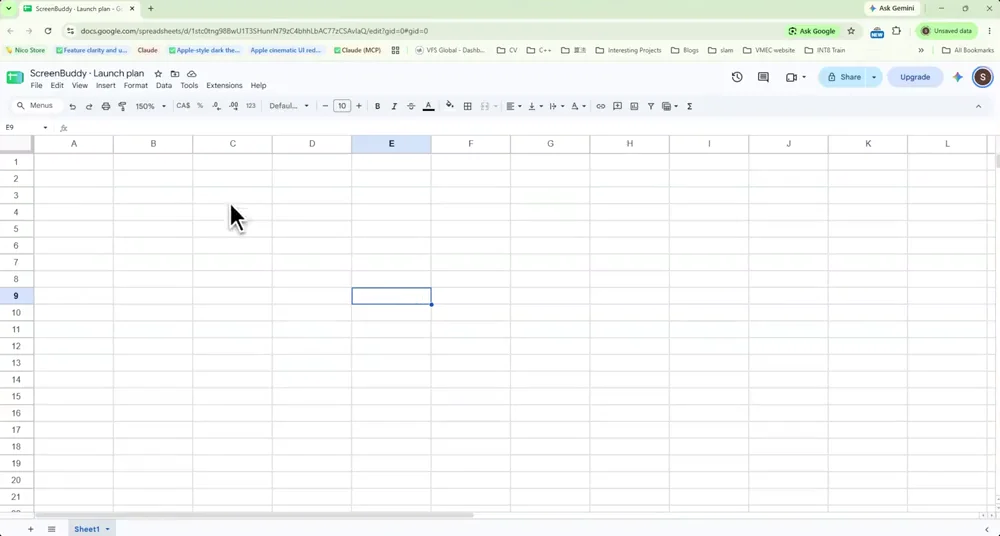Open the All sheets list icon
The height and width of the screenshot is (536, 1000).
(x=52, y=529)
